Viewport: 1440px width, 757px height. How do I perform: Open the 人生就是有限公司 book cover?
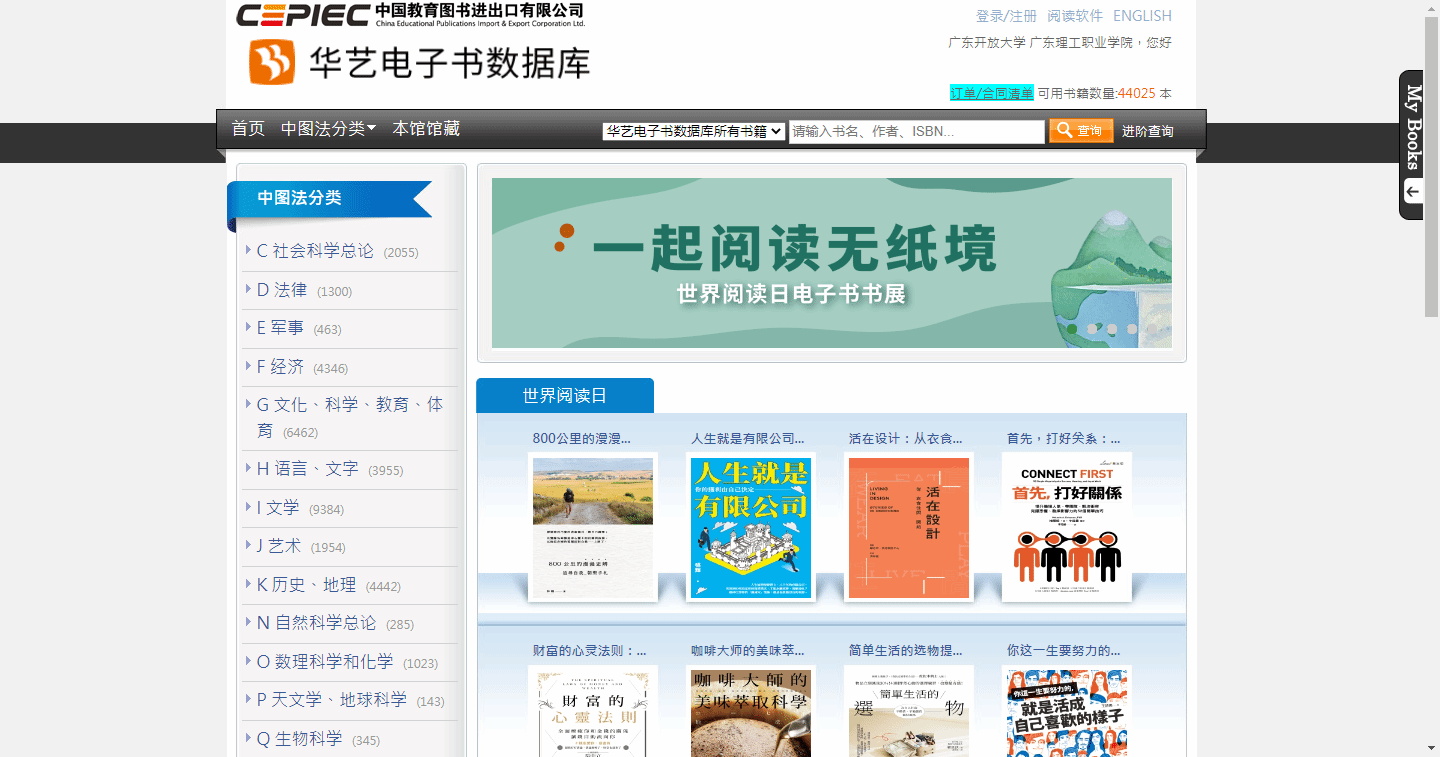[x=751, y=527]
